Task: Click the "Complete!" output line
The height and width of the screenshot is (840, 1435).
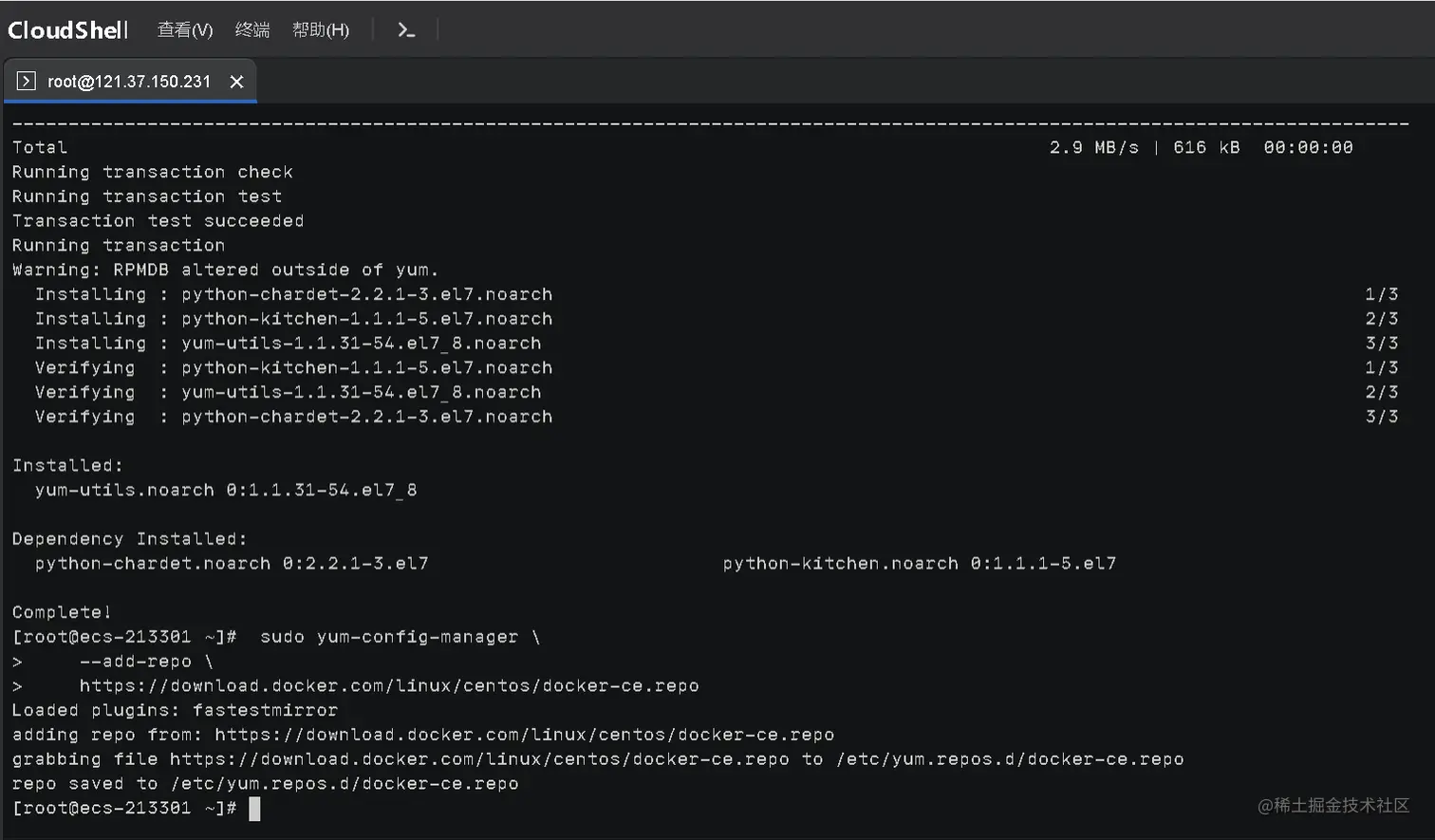Action: pyautogui.click(x=62, y=612)
